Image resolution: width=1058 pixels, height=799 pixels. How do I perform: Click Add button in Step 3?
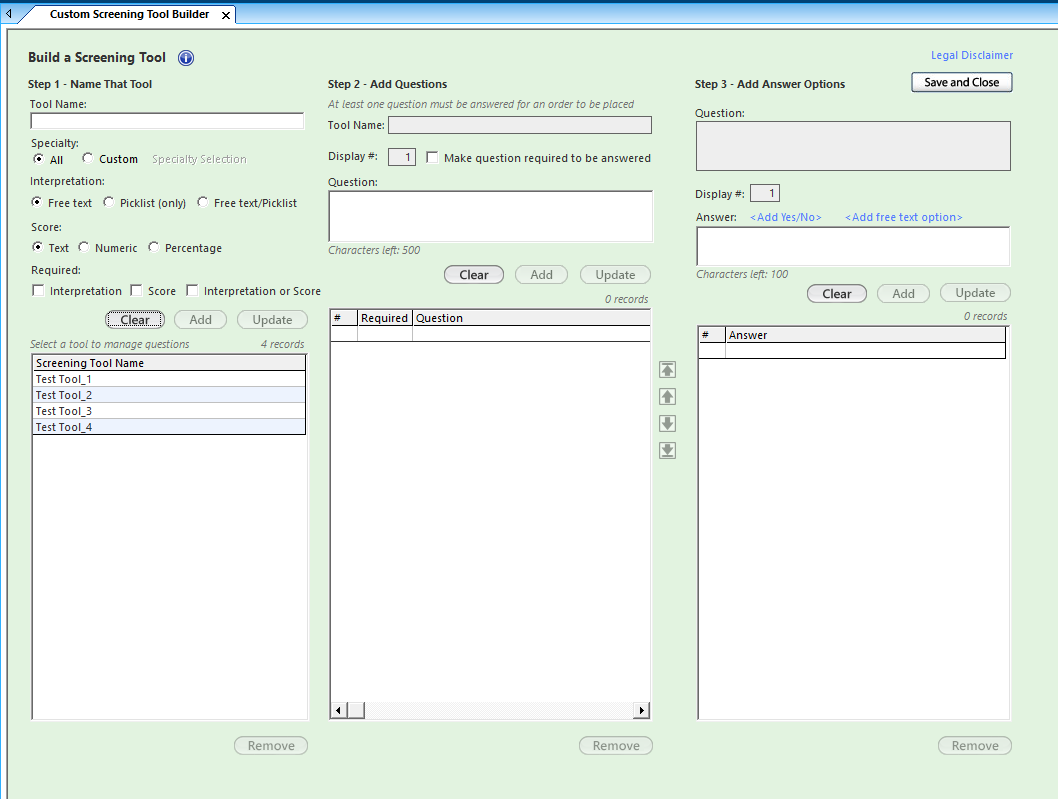click(x=903, y=294)
